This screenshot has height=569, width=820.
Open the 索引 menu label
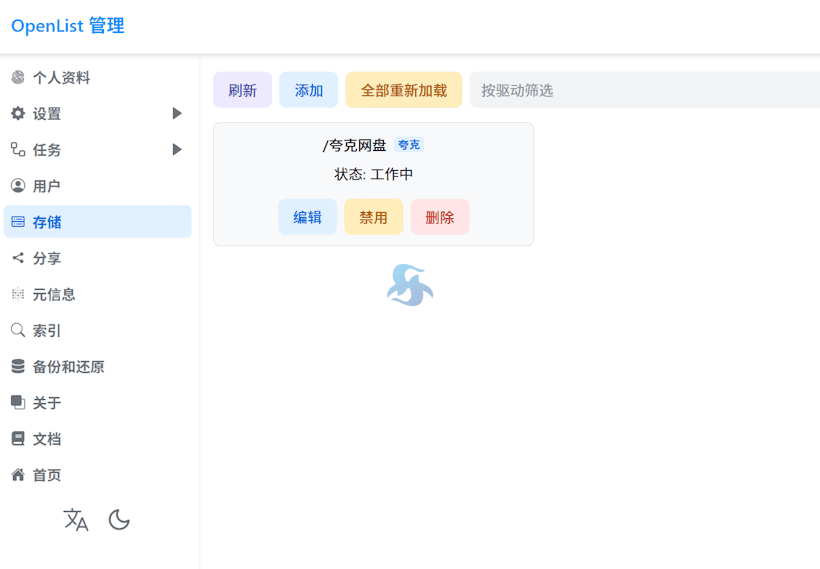(x=47, y=331)
